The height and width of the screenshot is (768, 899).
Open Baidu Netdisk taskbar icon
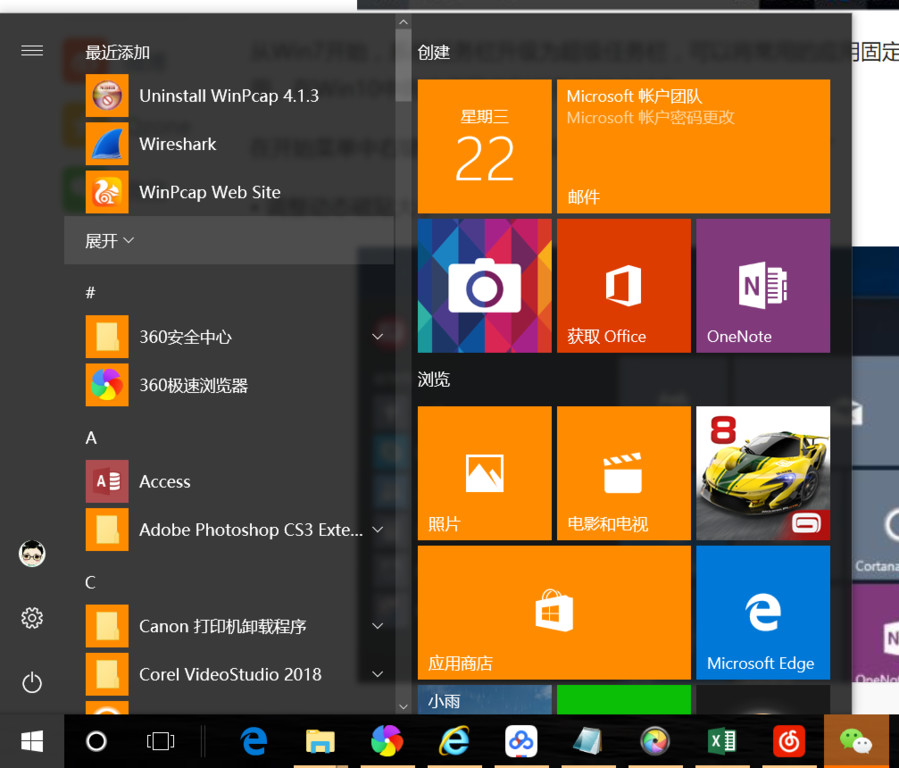click(521, 741)
